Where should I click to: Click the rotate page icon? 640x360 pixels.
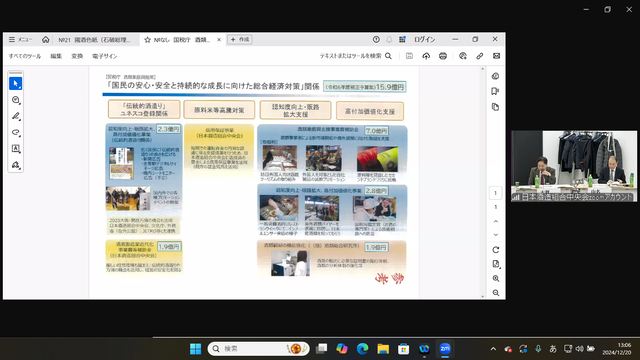[x=496, y=250]
